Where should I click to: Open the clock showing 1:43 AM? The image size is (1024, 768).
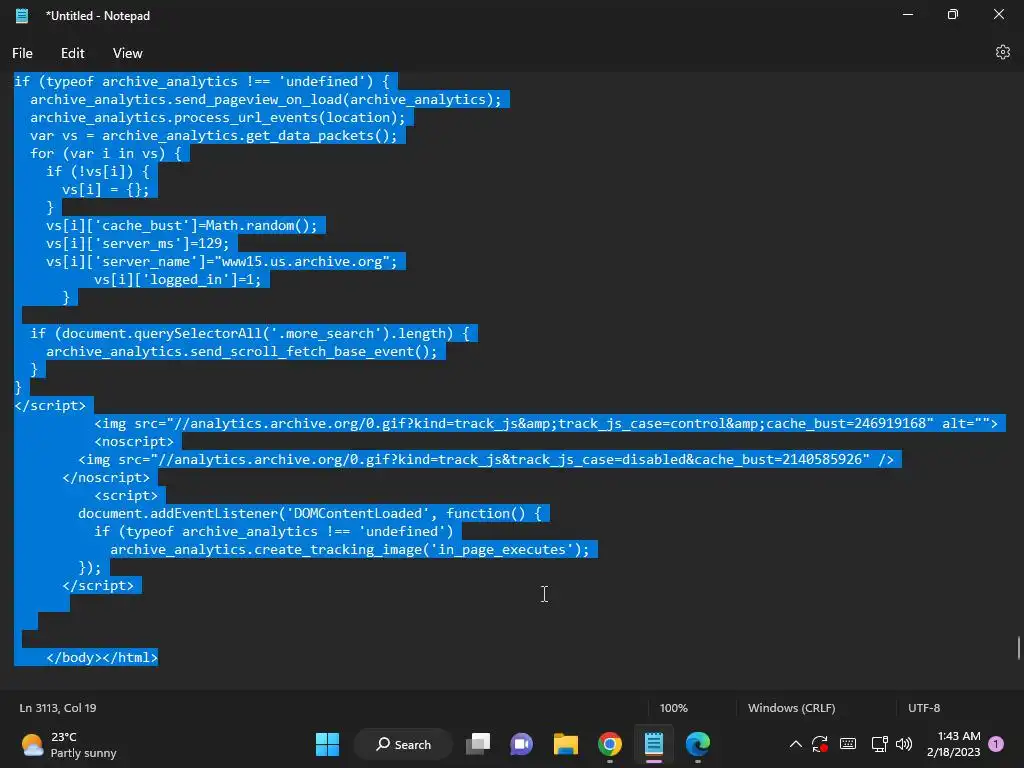pos(953,744)
